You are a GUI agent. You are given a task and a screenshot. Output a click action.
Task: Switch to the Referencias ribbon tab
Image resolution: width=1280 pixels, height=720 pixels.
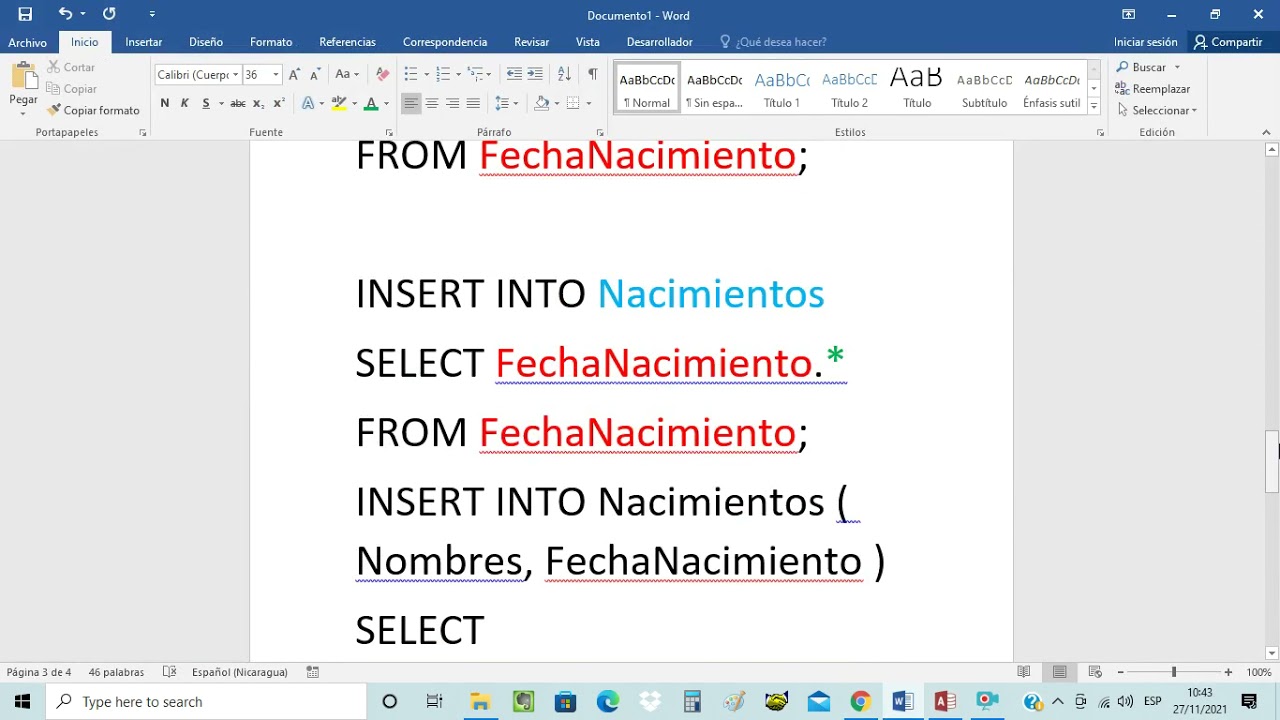[347, 42]
